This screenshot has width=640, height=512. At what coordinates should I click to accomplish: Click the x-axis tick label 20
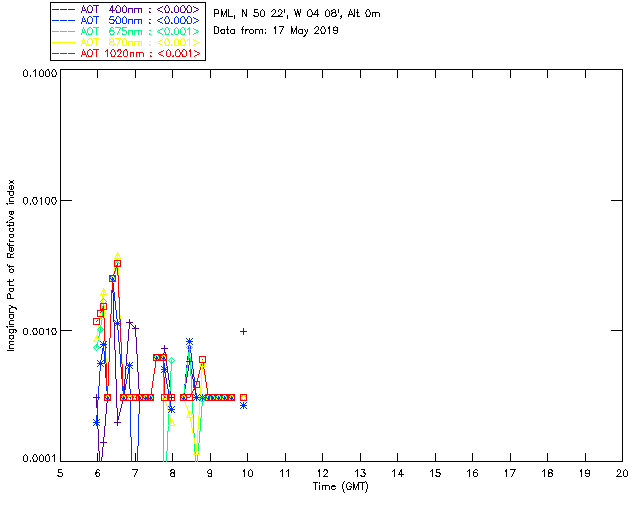tap(622, 473)
